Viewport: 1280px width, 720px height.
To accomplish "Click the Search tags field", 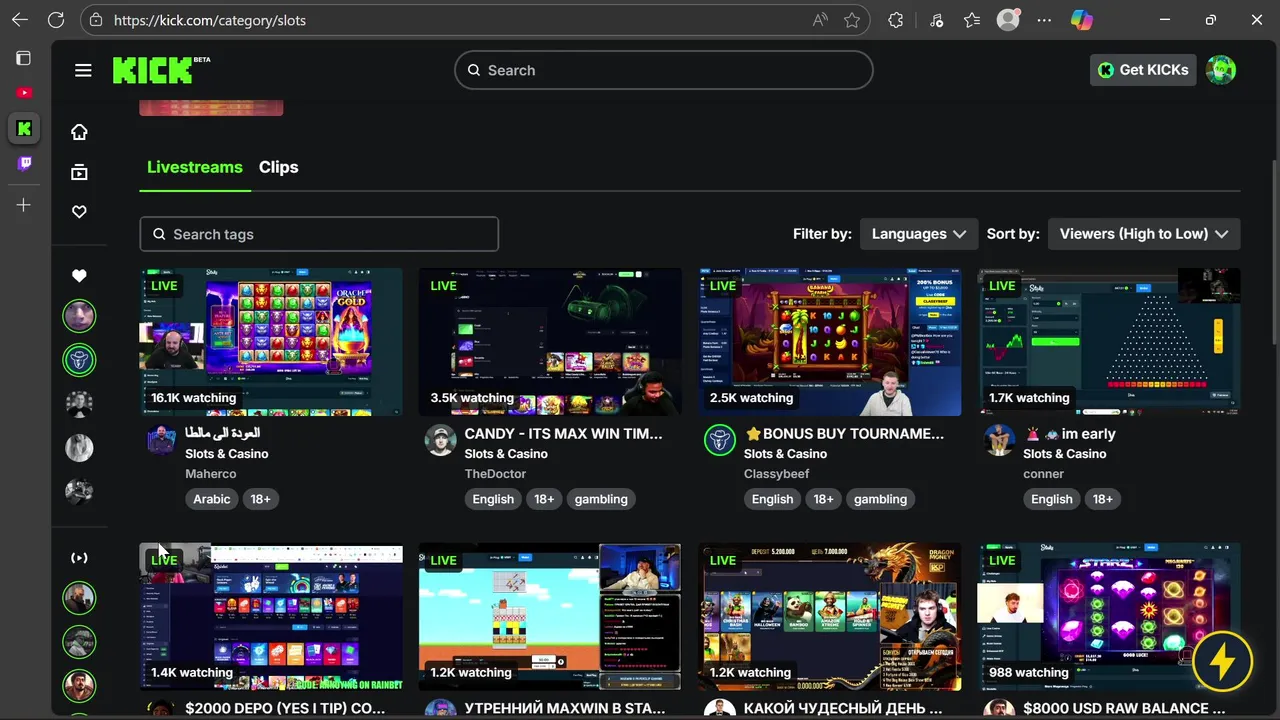I will (x=319, y=234).
